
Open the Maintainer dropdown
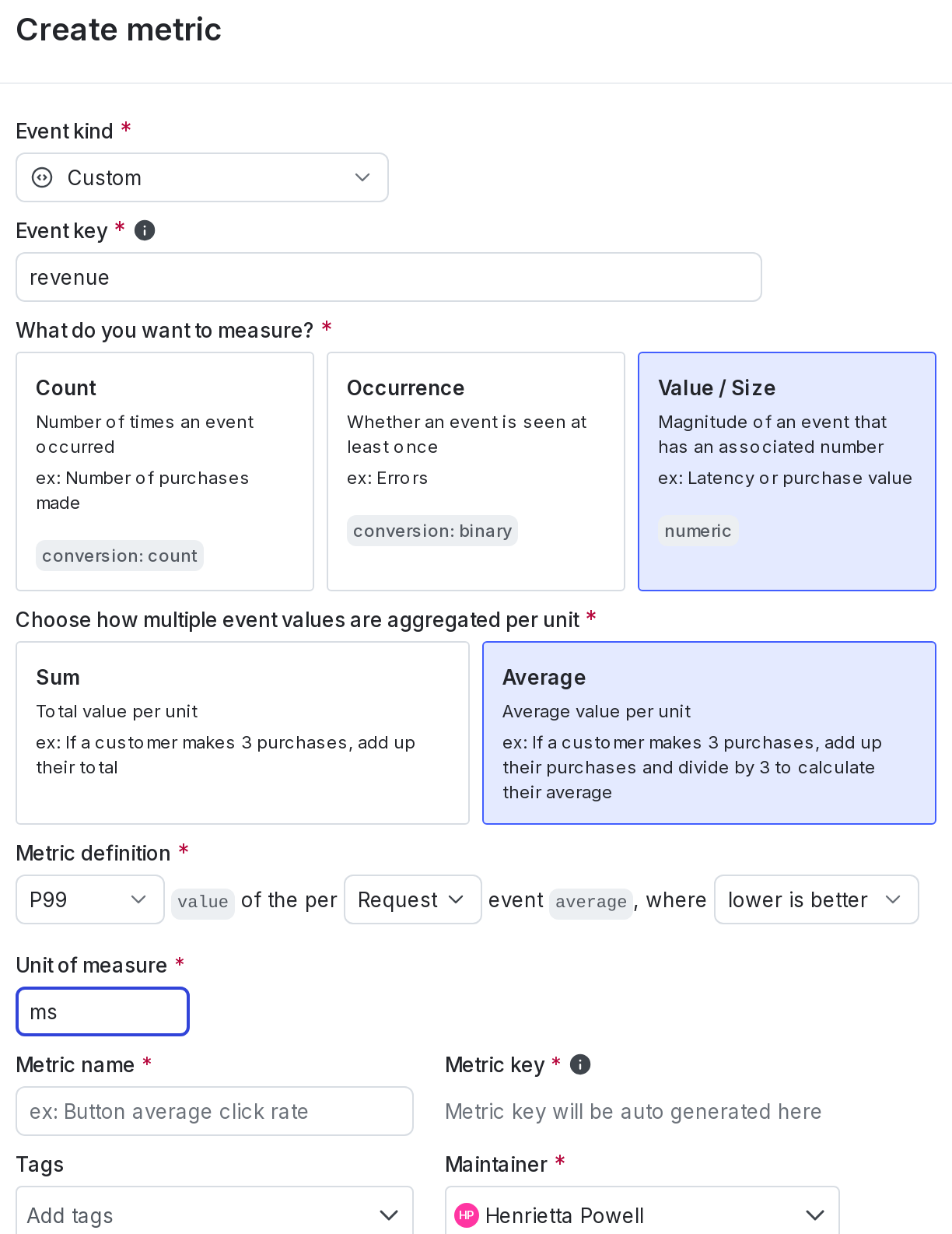click(x=642, y=1214)
